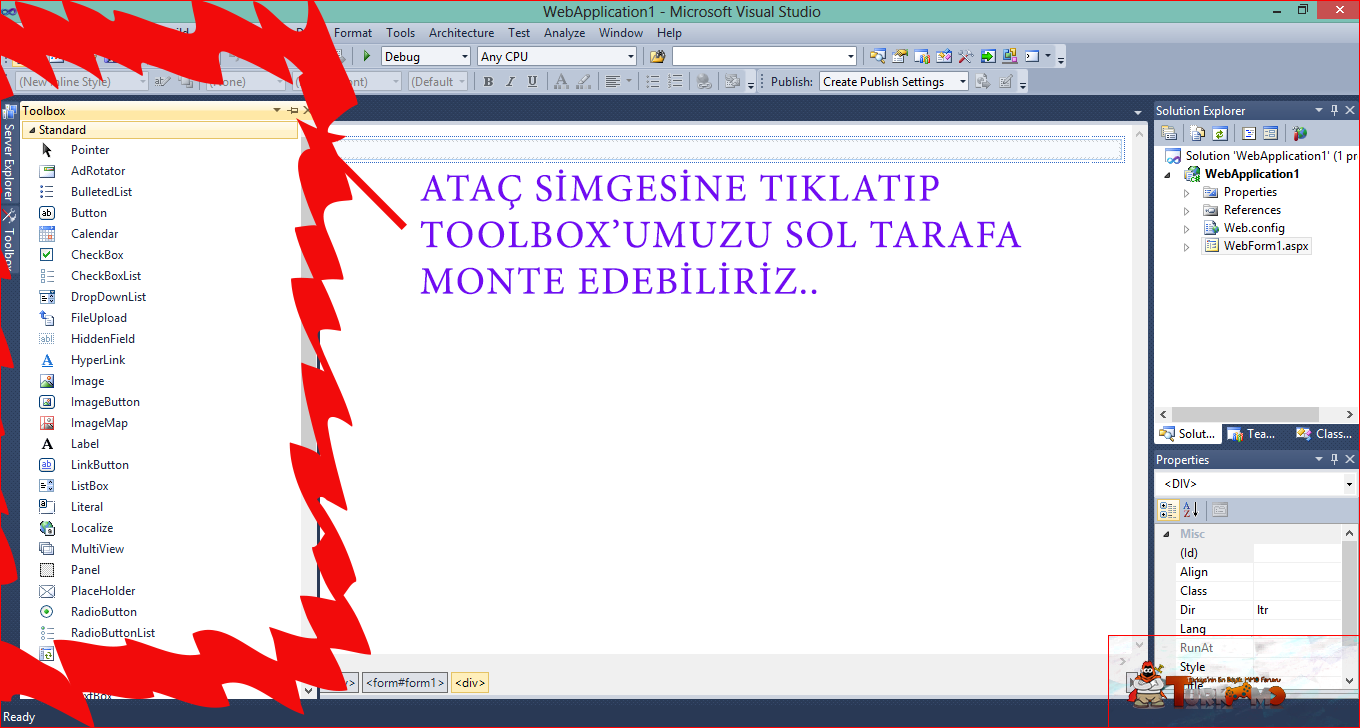Screen dimensions: 1360x728
Task: Collapse the Standard group in Toolbox
Action: (31, 130)
